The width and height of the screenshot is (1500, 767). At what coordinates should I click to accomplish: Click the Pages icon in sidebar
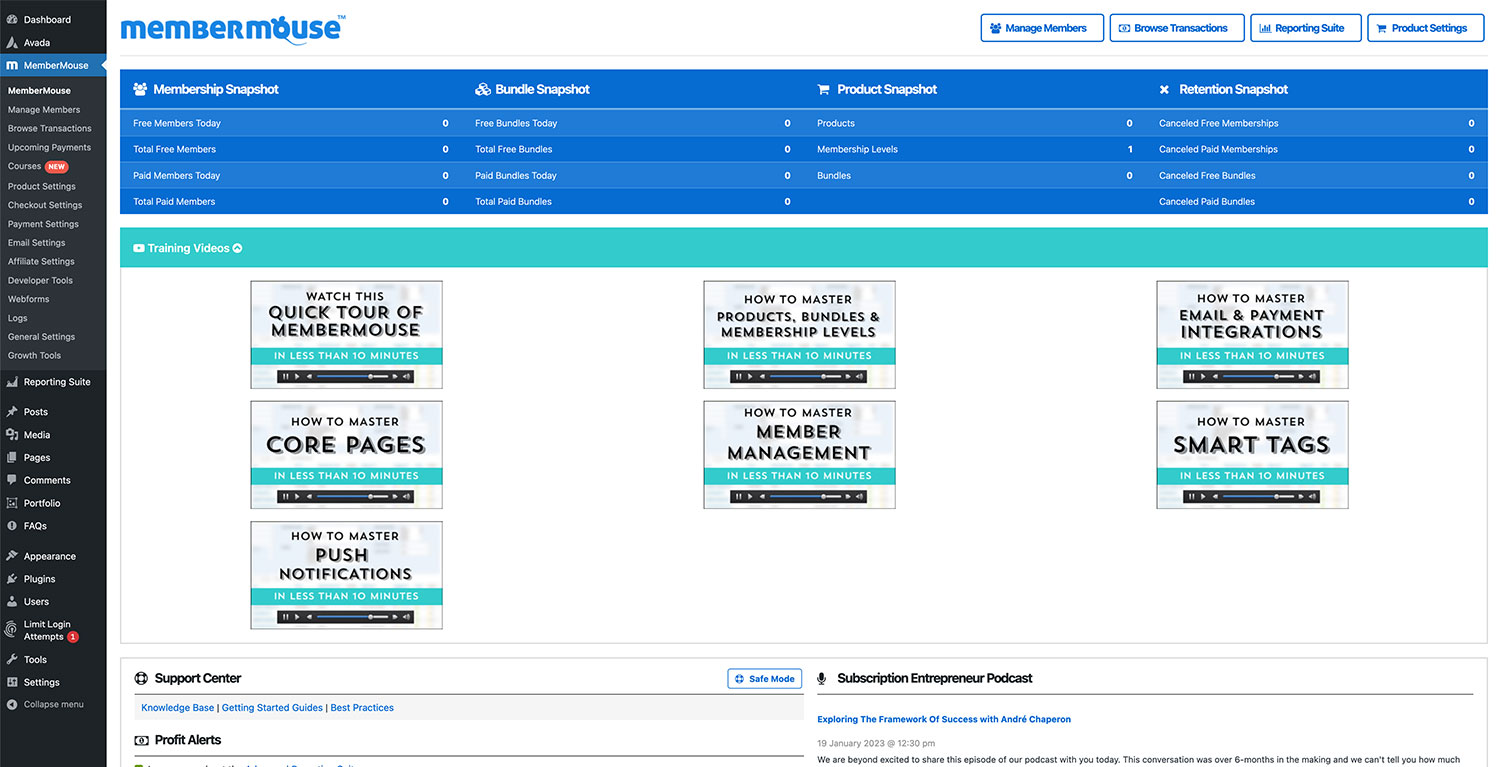pos(12,457)
